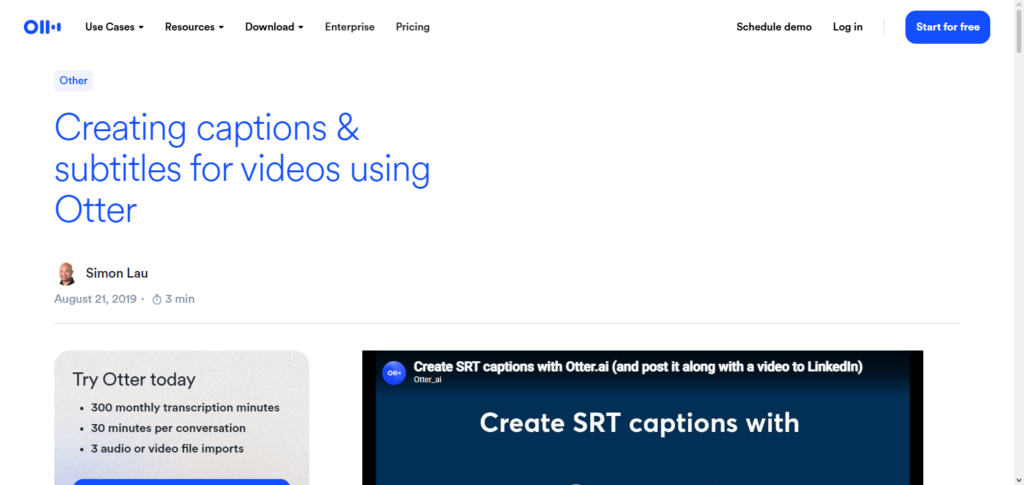Open the YouTube video title link
Image resolution: width=1024 pixels, height=485 pixels.
coord(638,367)
